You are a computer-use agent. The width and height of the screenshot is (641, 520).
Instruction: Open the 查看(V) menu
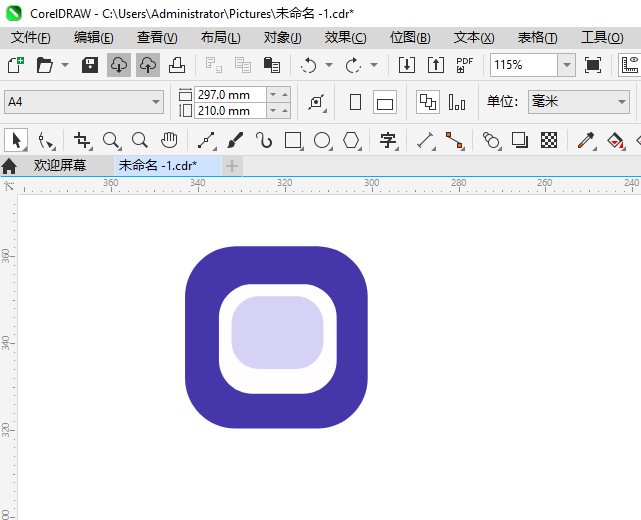(x=157, y=38)
